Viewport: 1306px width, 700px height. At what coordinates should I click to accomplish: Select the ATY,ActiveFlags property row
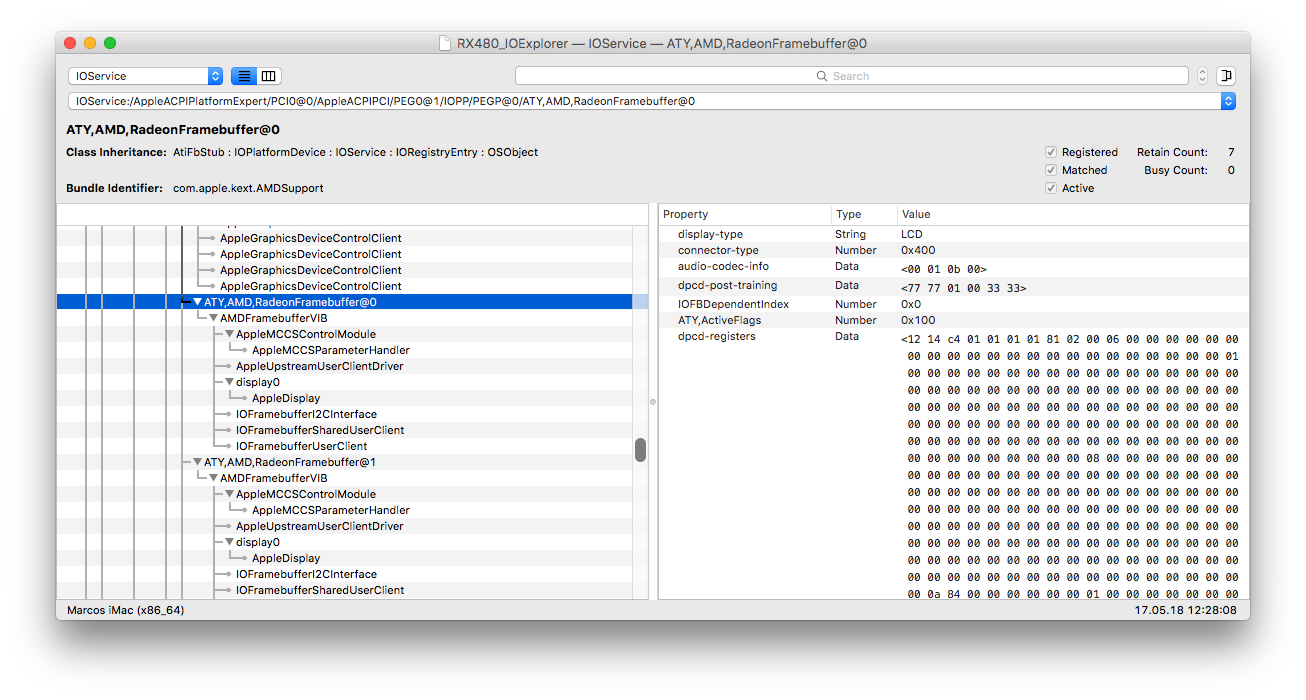[x=953, y=320]
